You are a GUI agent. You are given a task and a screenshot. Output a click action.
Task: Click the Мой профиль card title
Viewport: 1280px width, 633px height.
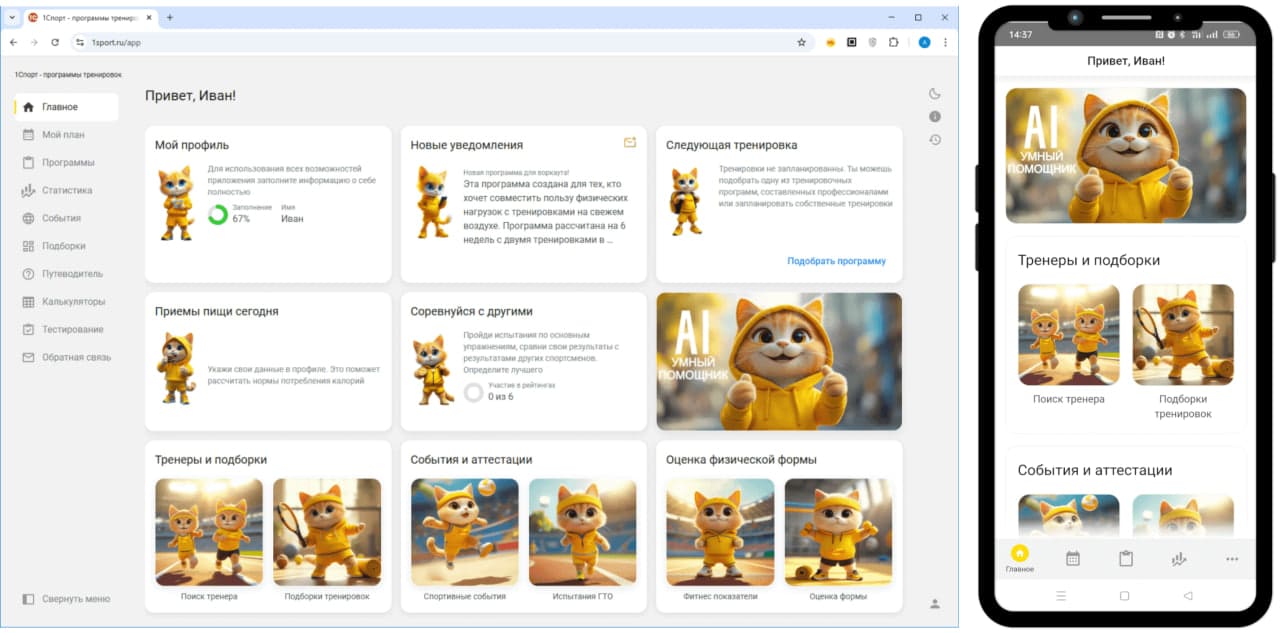click(x=192, y=145)
